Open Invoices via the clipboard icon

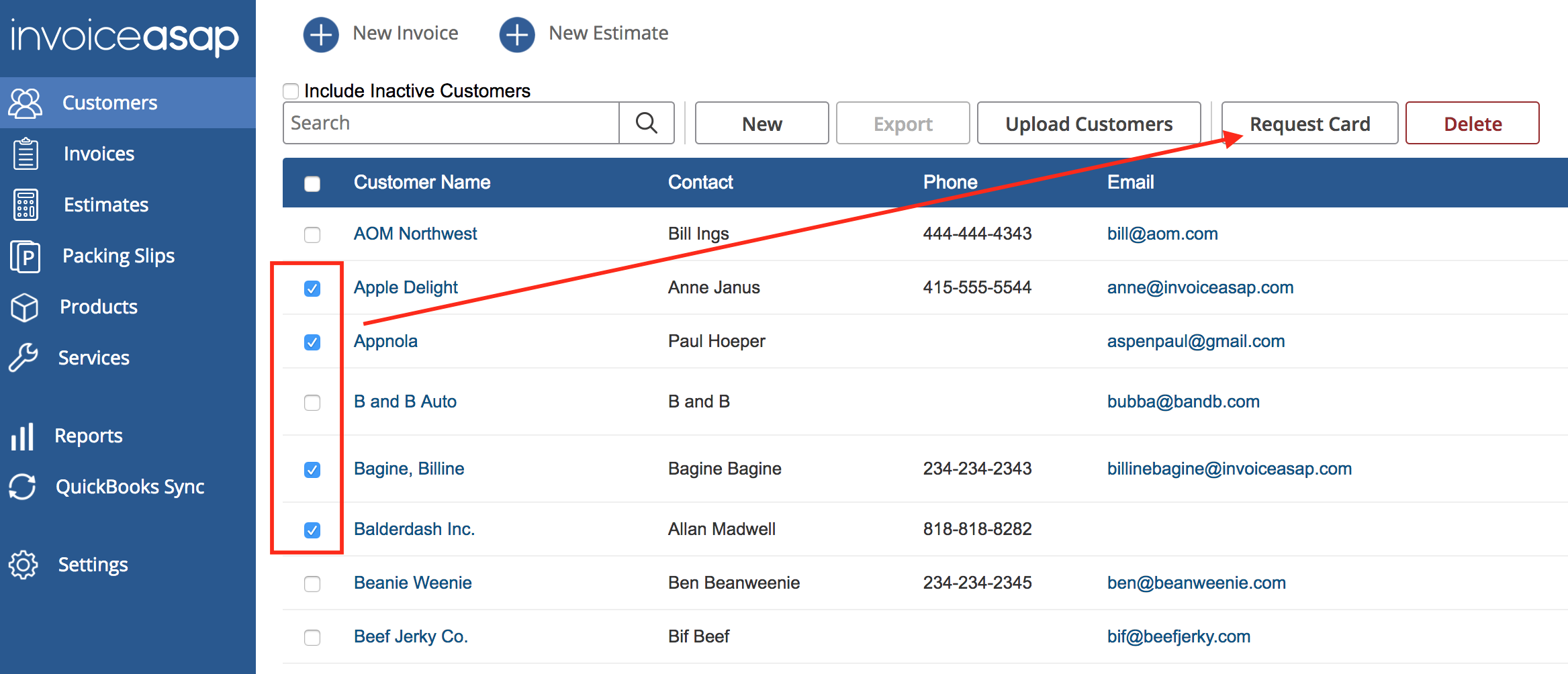click(x=26, y=154)
